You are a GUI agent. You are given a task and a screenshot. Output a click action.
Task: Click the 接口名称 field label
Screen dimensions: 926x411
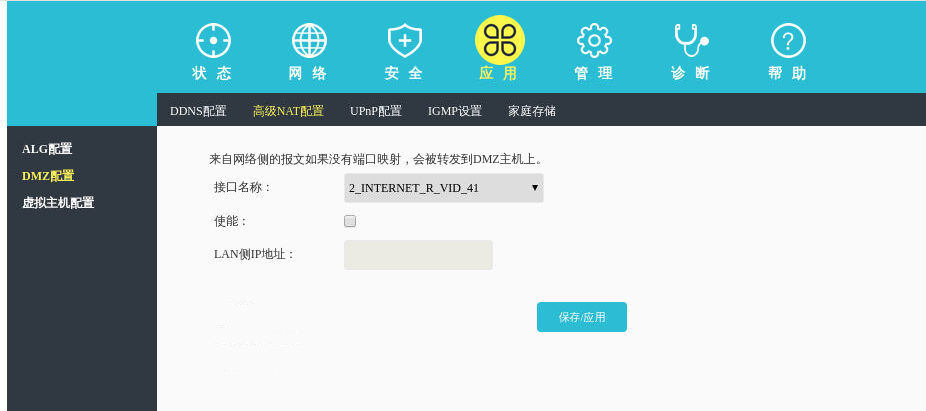242,188
